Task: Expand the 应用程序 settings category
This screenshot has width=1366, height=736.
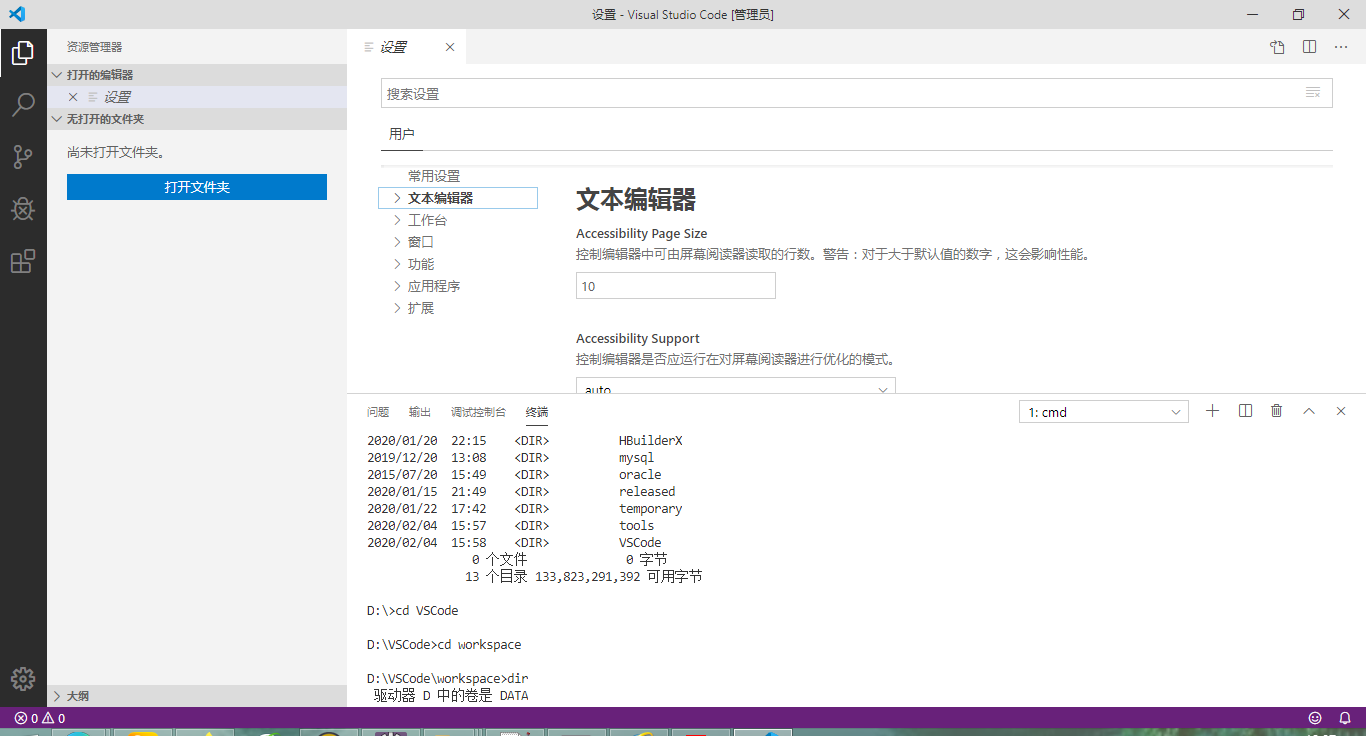Action: coord(397,286)
